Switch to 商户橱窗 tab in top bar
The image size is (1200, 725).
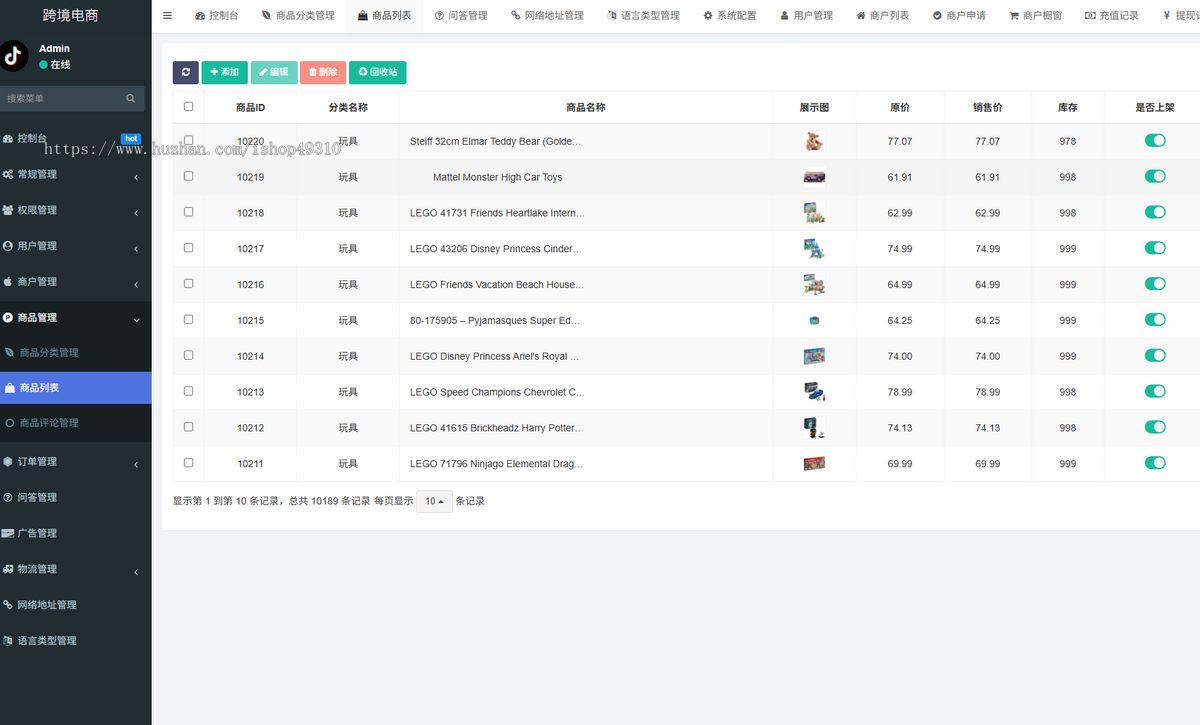coord(1035,16)
